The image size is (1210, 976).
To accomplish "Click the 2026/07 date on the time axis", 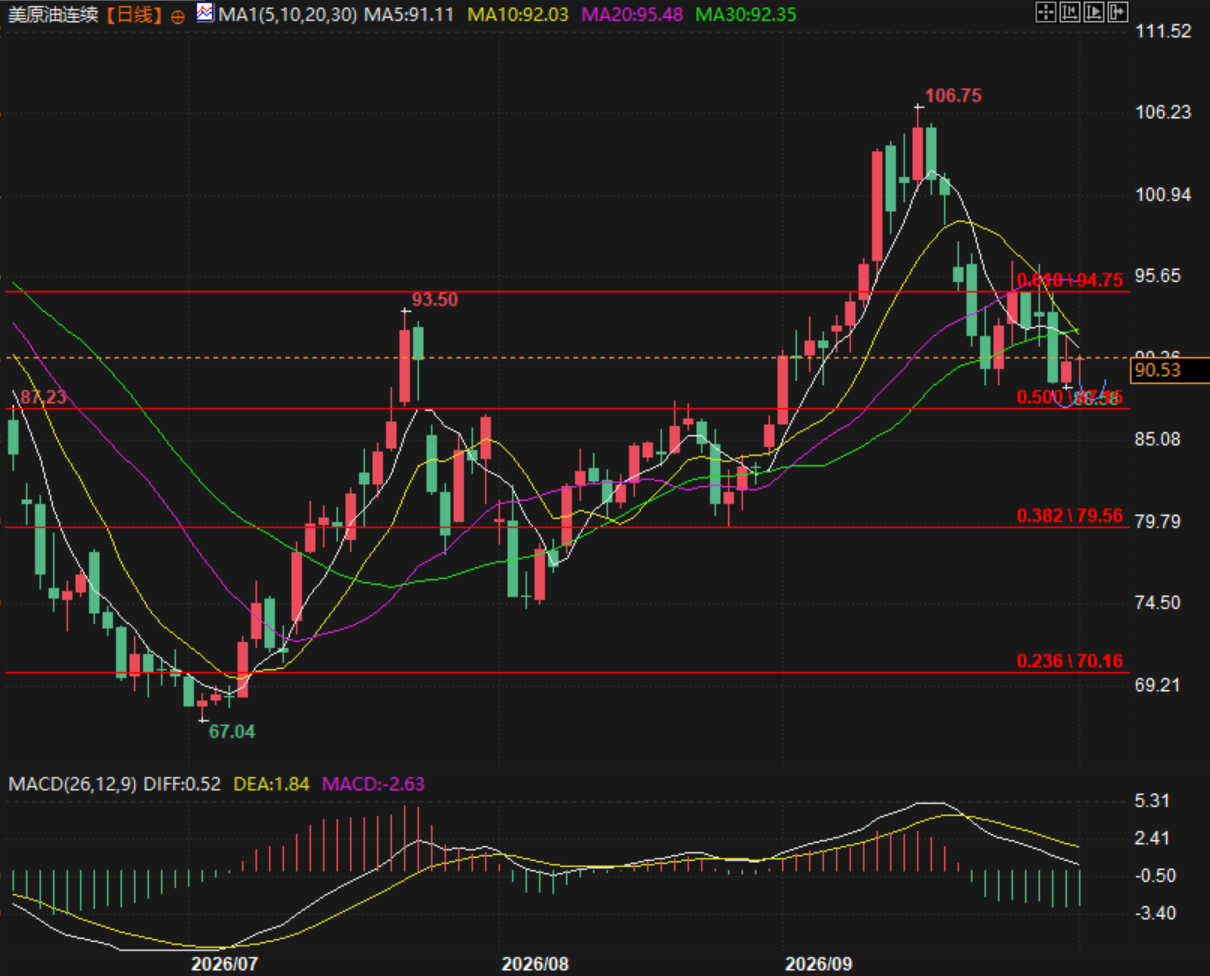I will click(224, 964).
